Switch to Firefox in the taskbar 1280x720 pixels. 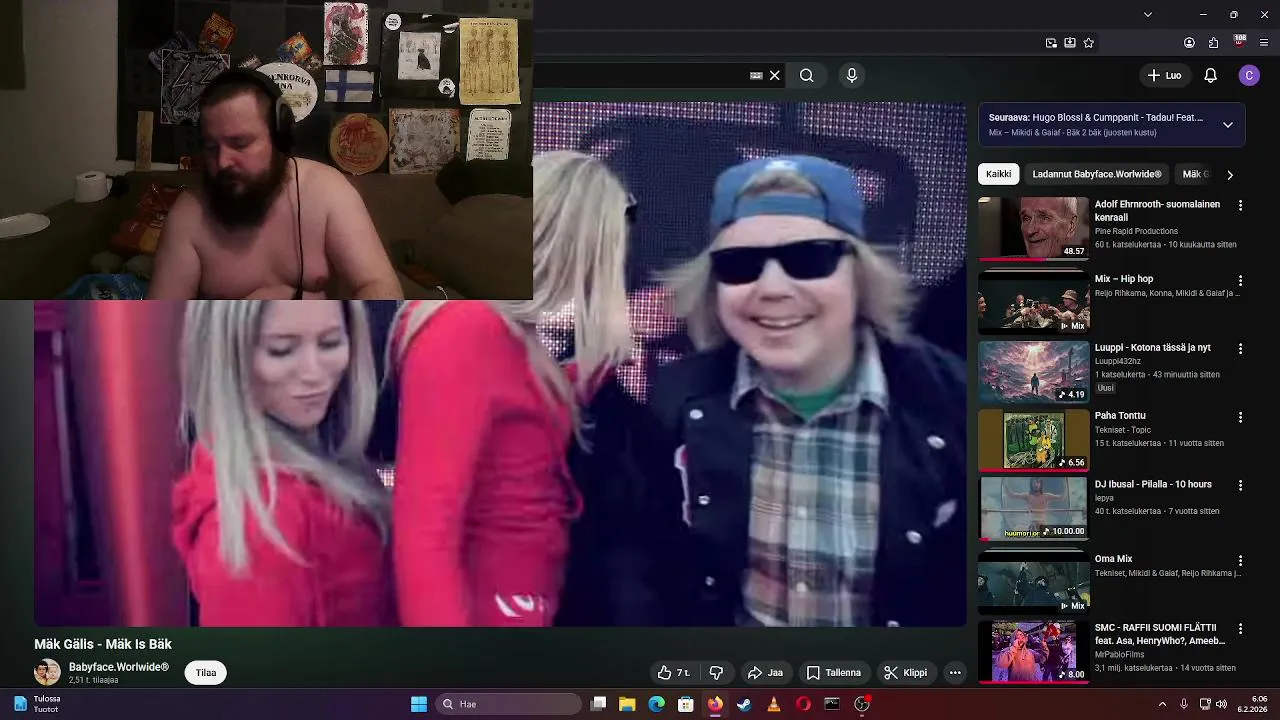[715, 704]
